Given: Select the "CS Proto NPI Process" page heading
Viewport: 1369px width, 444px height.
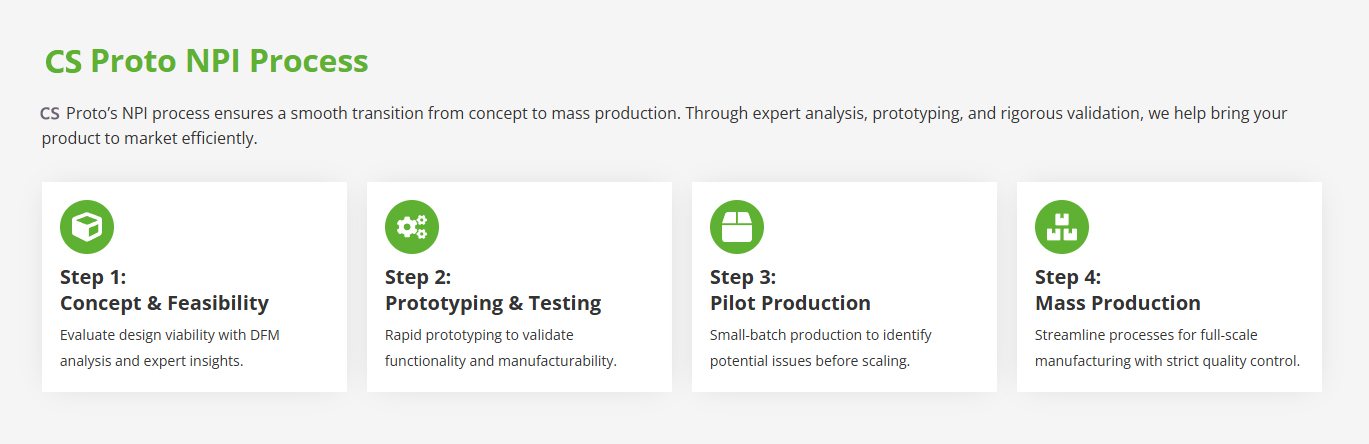Looking at the screenshot, I should (x=206, y=61).
